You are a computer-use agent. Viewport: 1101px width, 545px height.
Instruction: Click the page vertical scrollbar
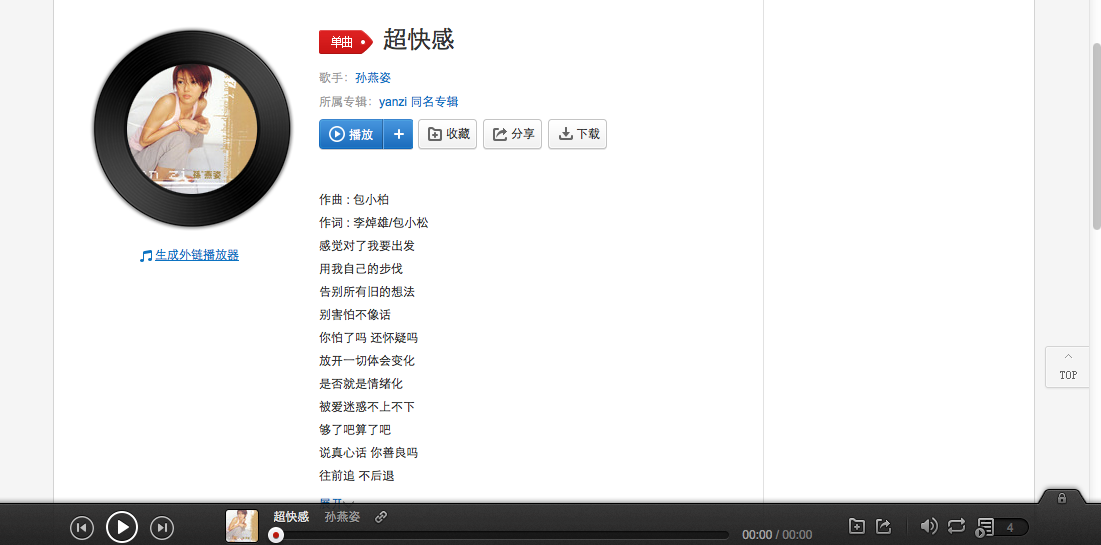pos(1096,136)
